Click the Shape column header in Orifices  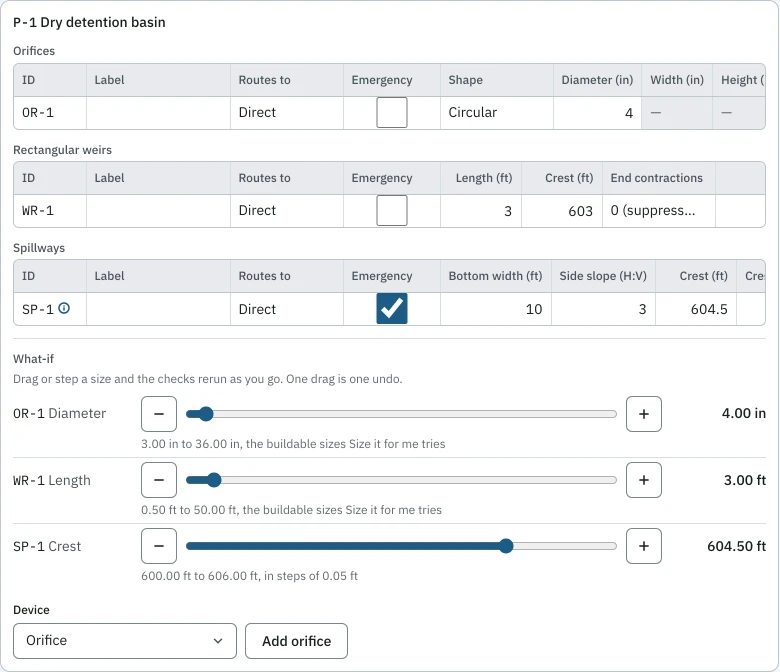coord(497,80)
